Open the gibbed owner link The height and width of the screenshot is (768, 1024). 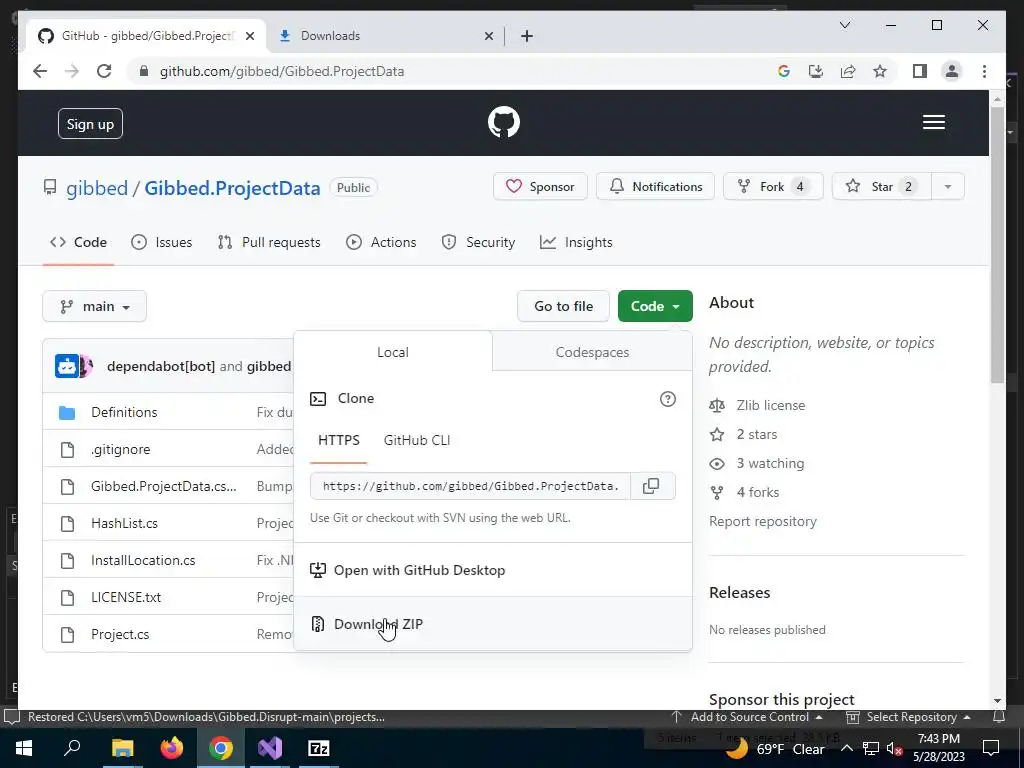coord(97,188)
